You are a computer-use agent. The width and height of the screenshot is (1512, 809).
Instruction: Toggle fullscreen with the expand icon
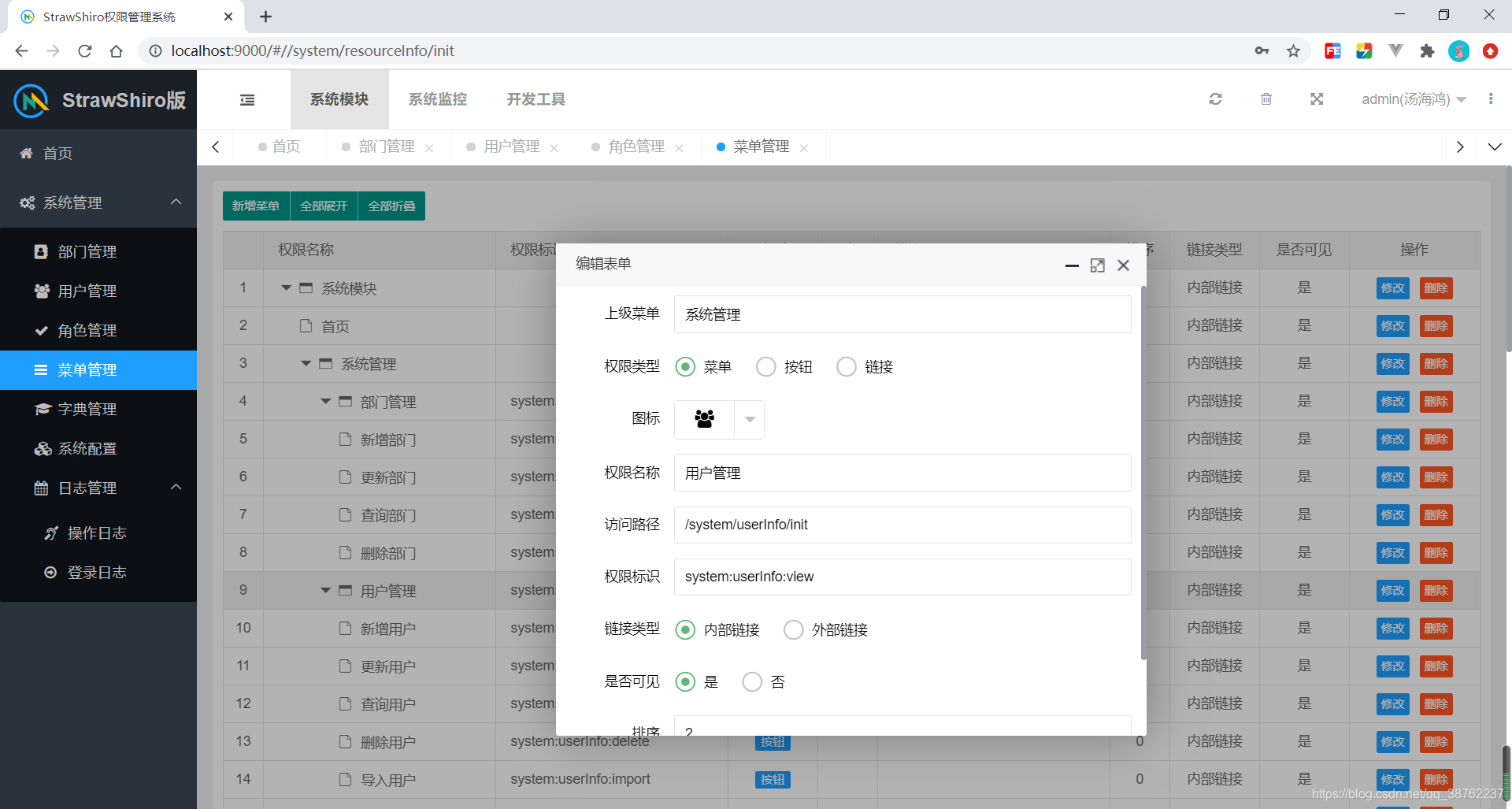coord(1317,99)
